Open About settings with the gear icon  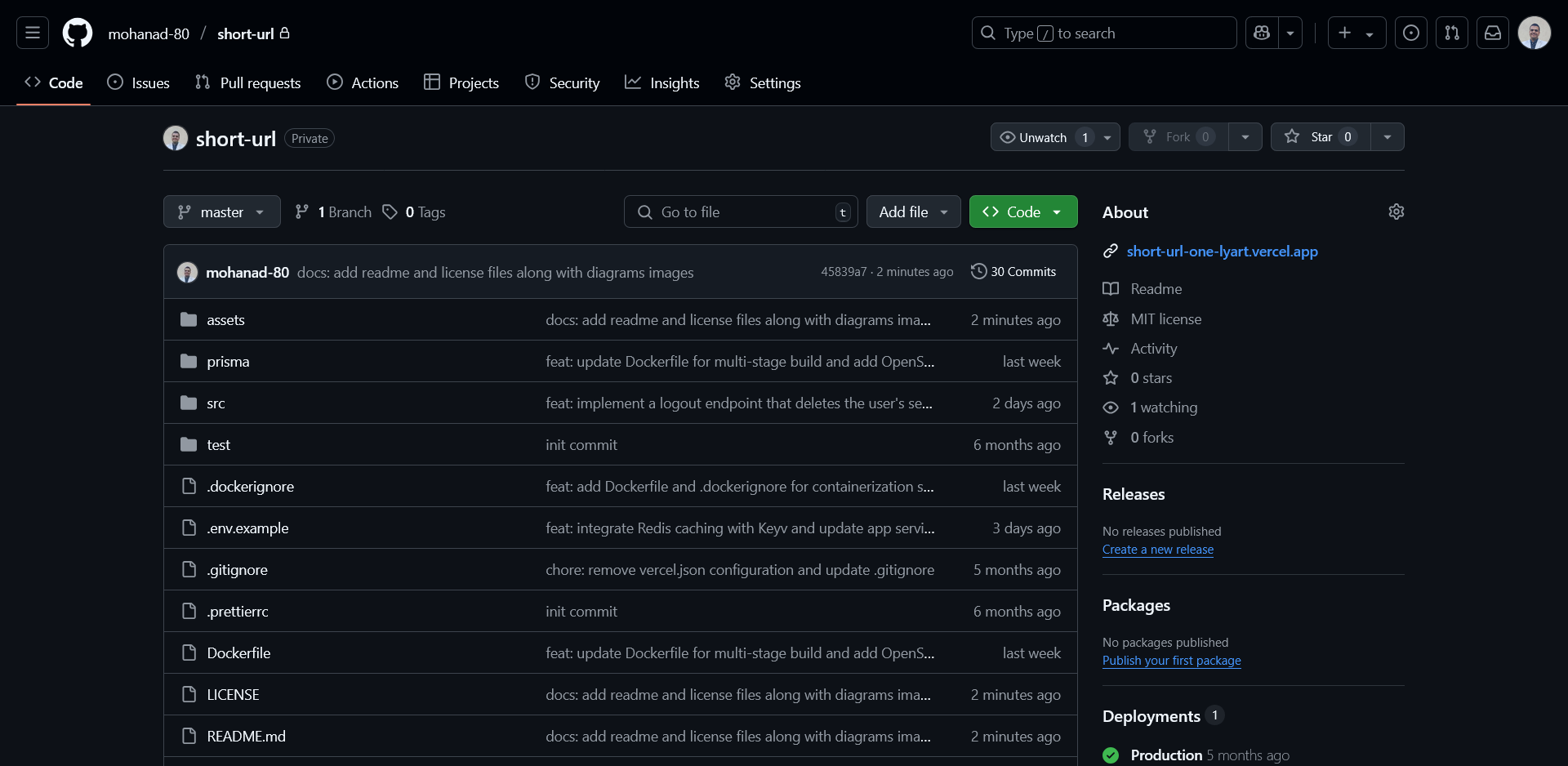tap(1396, 212)
